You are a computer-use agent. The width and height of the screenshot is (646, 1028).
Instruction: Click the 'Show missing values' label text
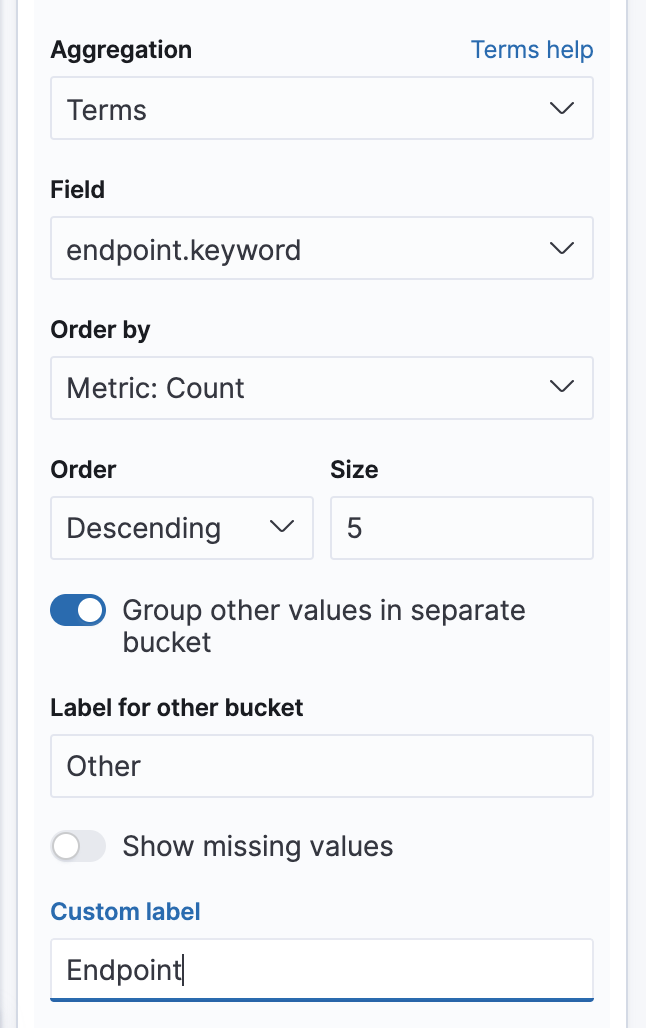pos(258,847)
